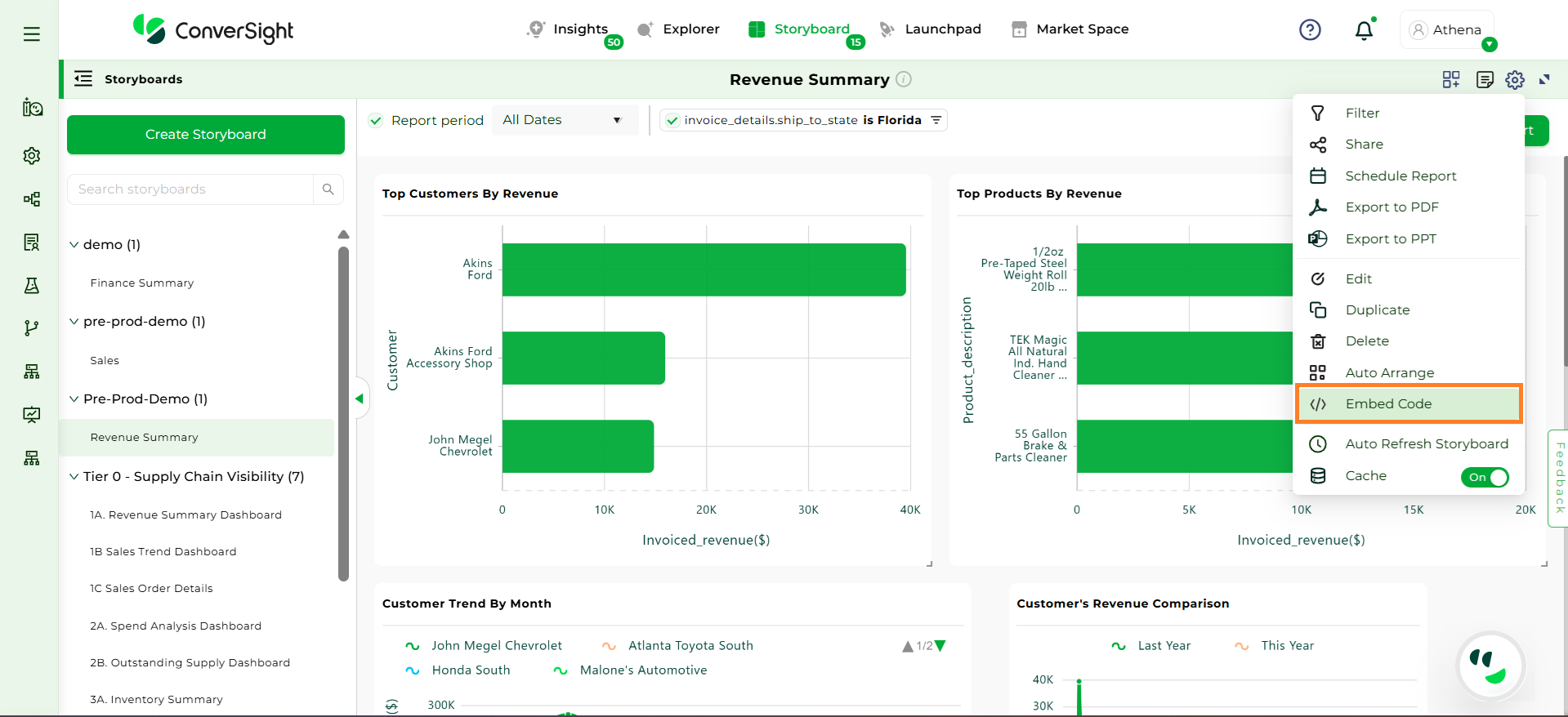The height and width of the screenshot is (717, 1568).
Task: Click the add widget grid icon
Action: point(1451,79)
